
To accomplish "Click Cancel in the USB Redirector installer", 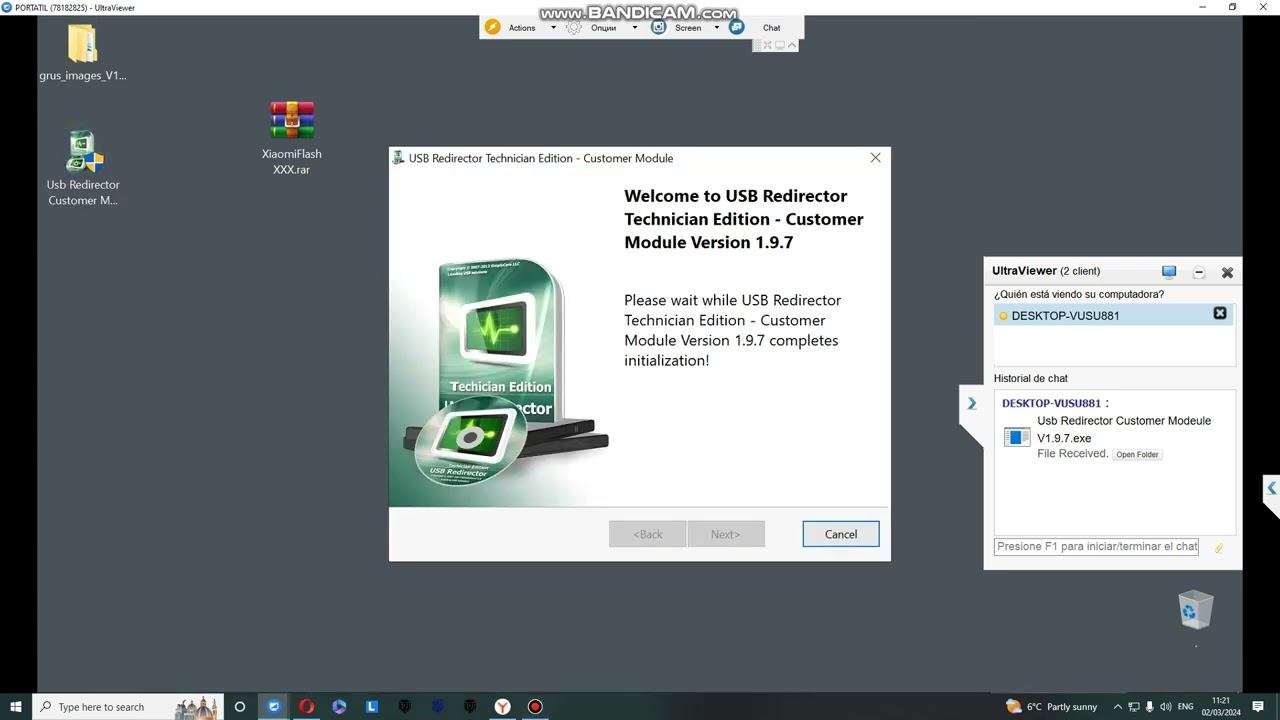I will coord(841,534).
